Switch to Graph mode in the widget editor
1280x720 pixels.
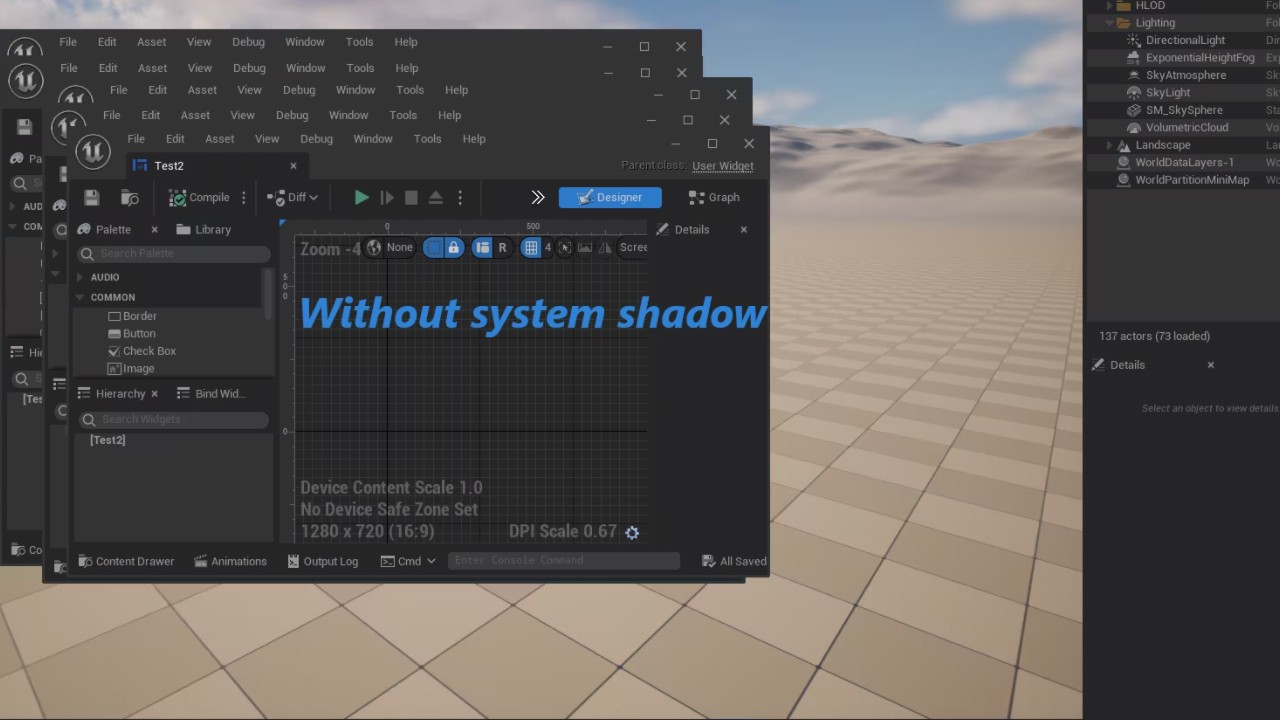click(715, 197)
